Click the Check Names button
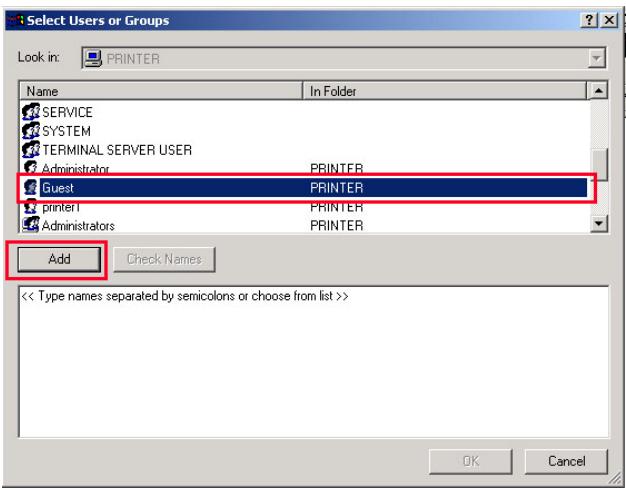626x490 pixels. [x=164, y=259]
